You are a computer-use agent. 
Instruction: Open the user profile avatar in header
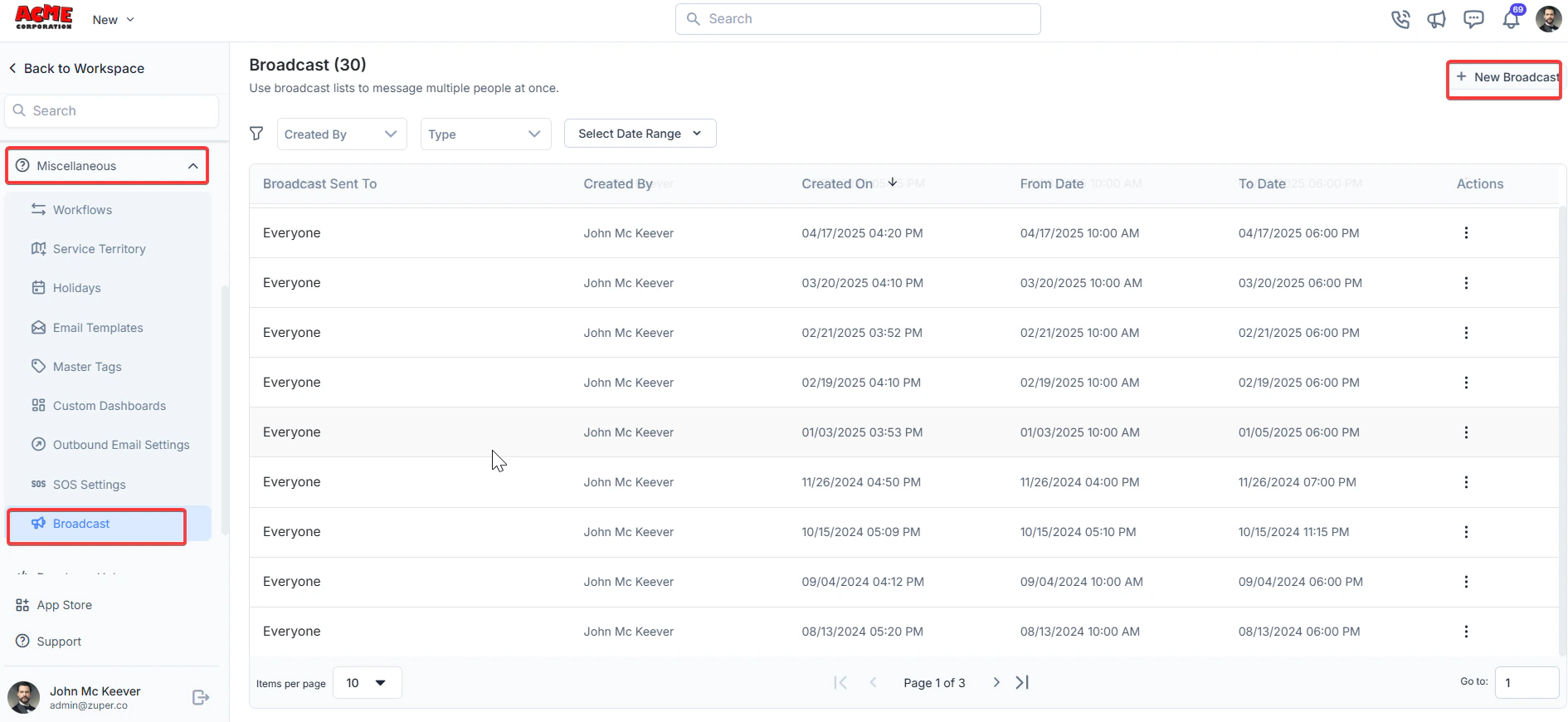(x=1548, y=19)
